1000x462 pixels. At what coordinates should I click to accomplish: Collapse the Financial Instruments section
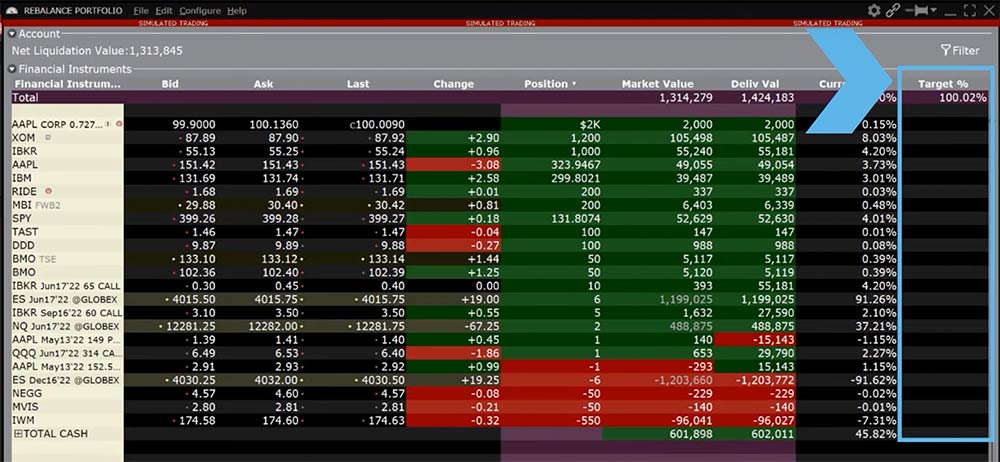[x=12, y=69]
